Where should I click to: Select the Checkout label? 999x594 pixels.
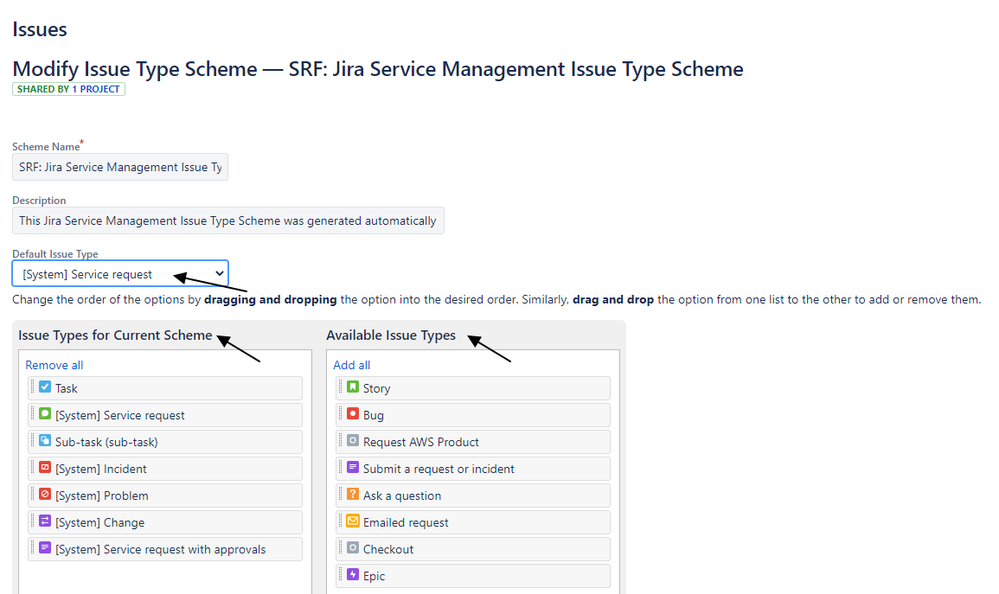click(388, 549)
